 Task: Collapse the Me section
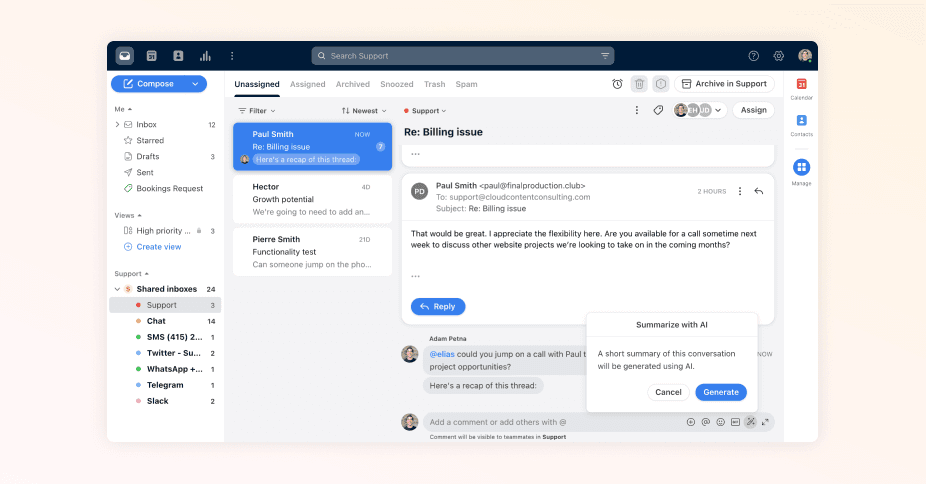point(123,109)
